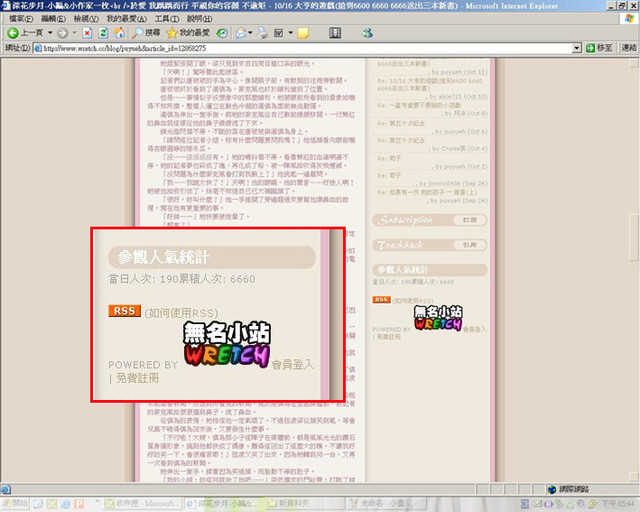640x512 pixels.
Task: Refresh the page using the green arrows icon
Action: click(103, 33)
